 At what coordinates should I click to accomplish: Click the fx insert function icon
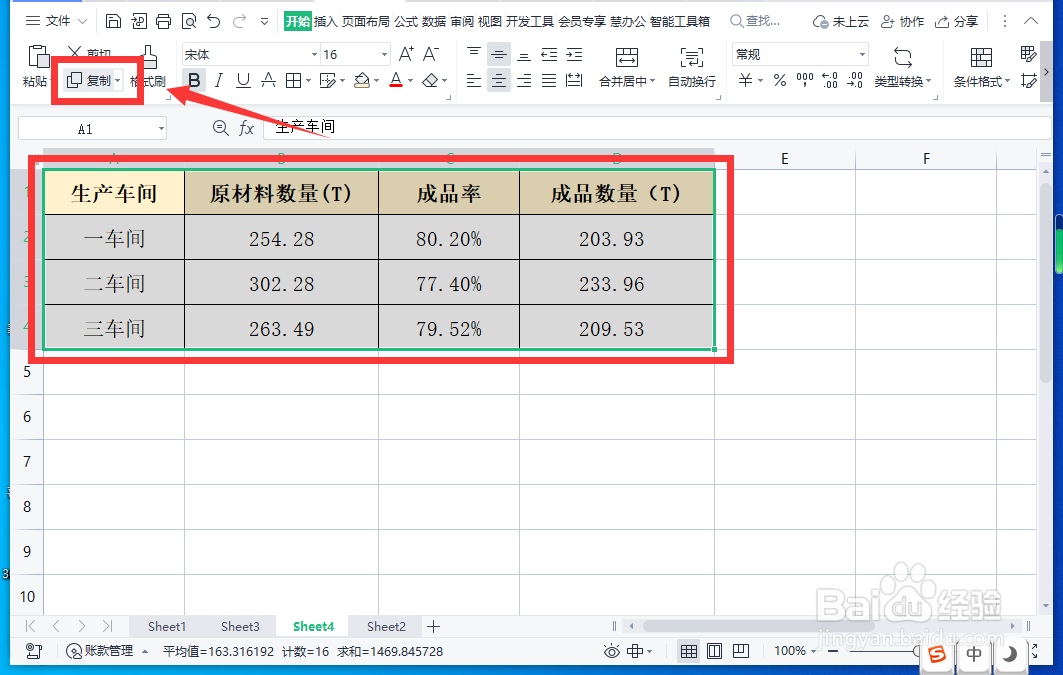click(246, 128)
